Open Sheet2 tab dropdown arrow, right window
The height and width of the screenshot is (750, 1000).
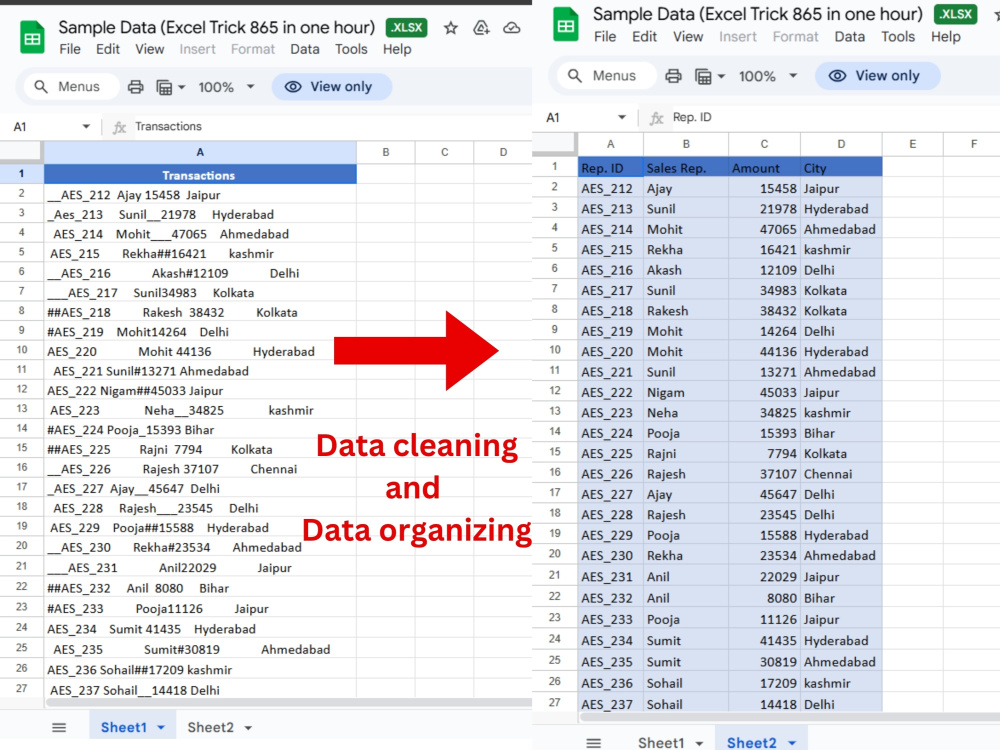click(x=792, y=743)
